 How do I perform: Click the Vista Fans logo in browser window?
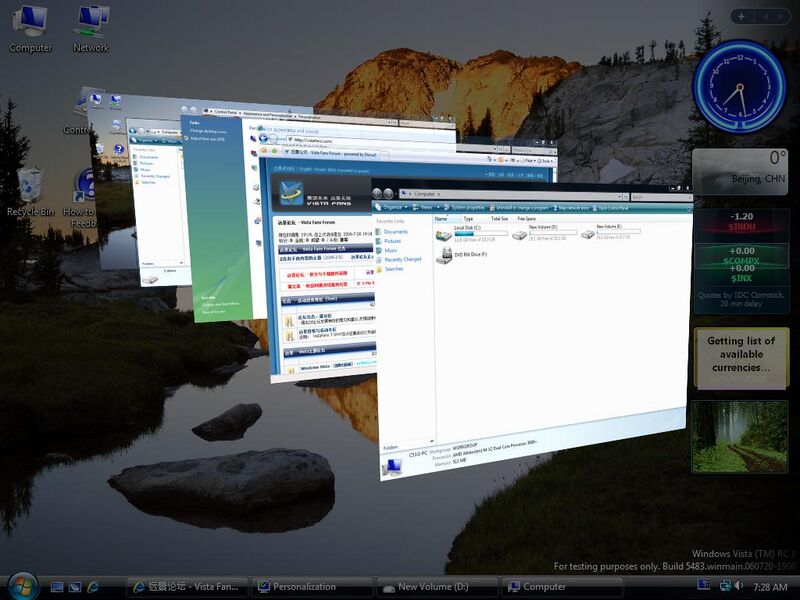pyautogui.click(x=291, y=194)
